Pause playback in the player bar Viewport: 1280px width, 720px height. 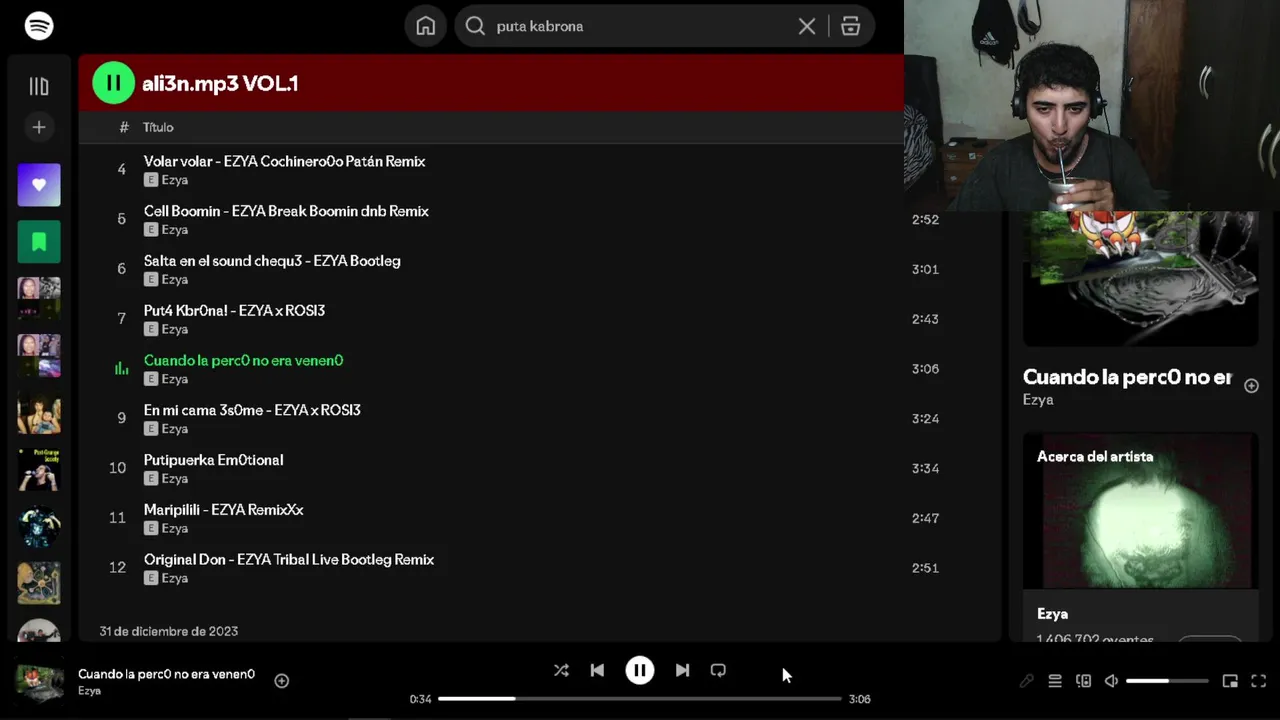640,670
